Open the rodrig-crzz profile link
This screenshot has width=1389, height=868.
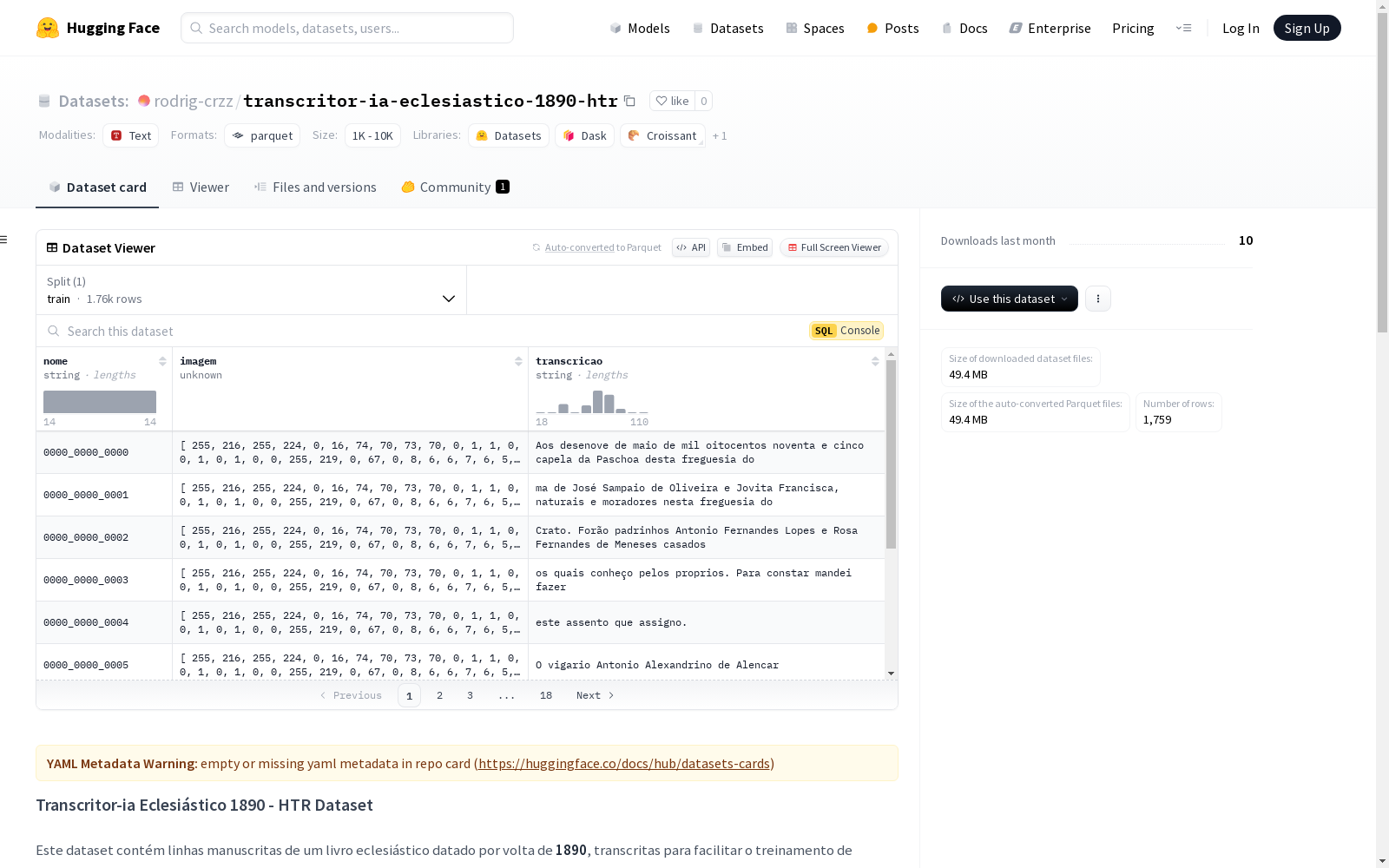(194, 101)
